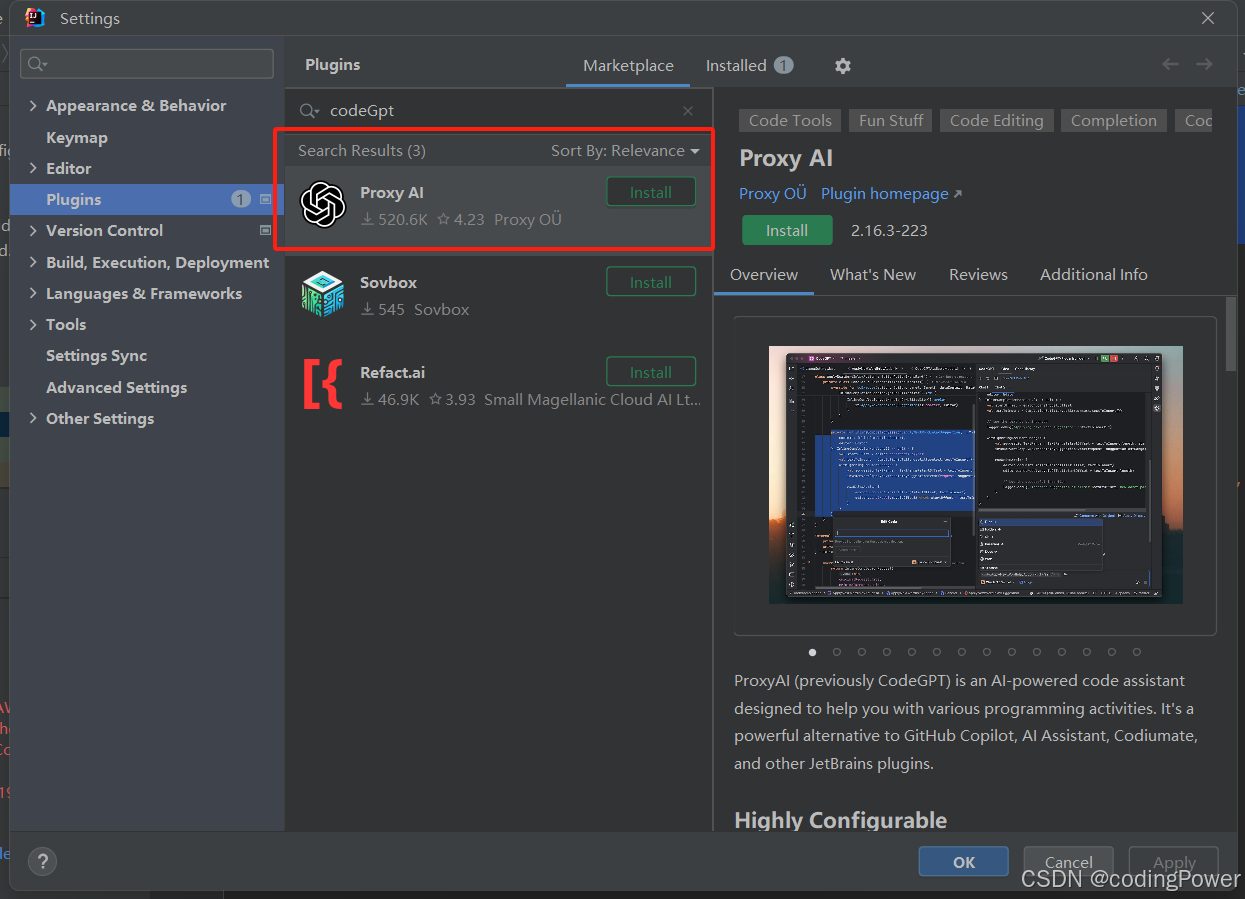Expand Appearance & Behavior settings

33,106
